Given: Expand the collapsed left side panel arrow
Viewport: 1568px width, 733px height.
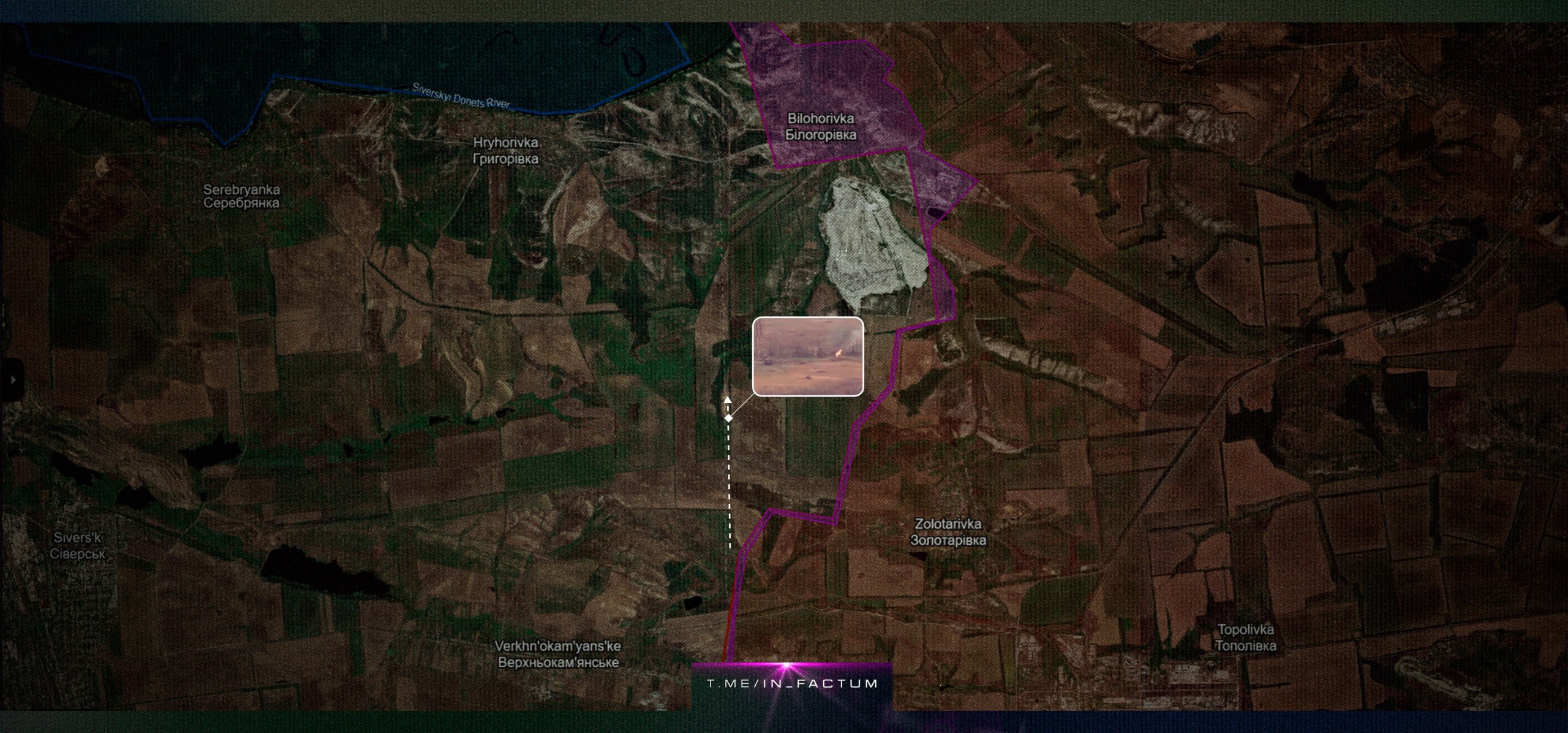Looking at the screenshot, I should point(13,380).
